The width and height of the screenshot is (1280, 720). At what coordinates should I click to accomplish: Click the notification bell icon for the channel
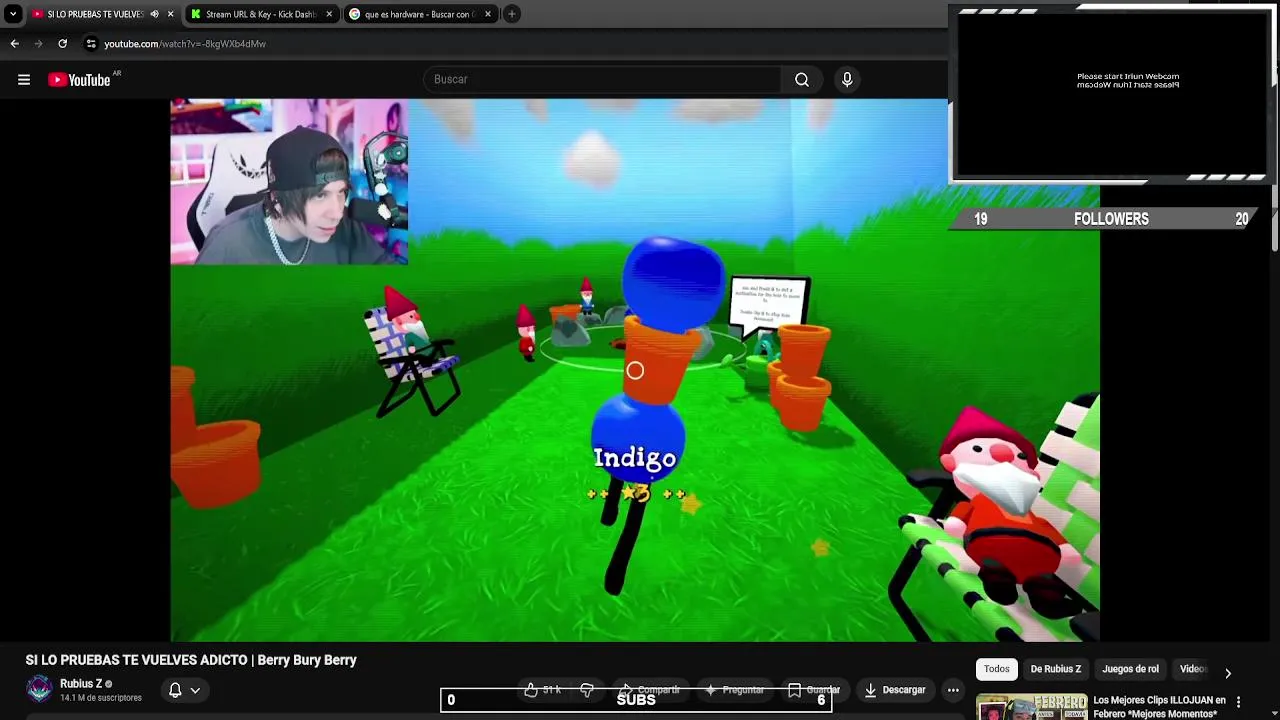175,690
